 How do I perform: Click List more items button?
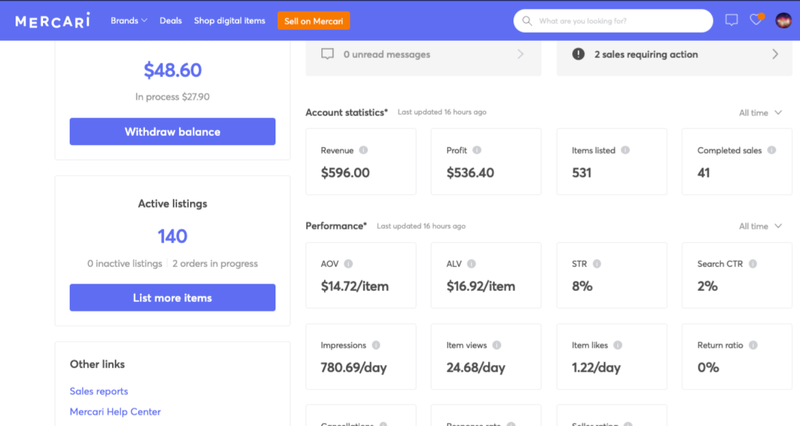(x=172, y=297)
